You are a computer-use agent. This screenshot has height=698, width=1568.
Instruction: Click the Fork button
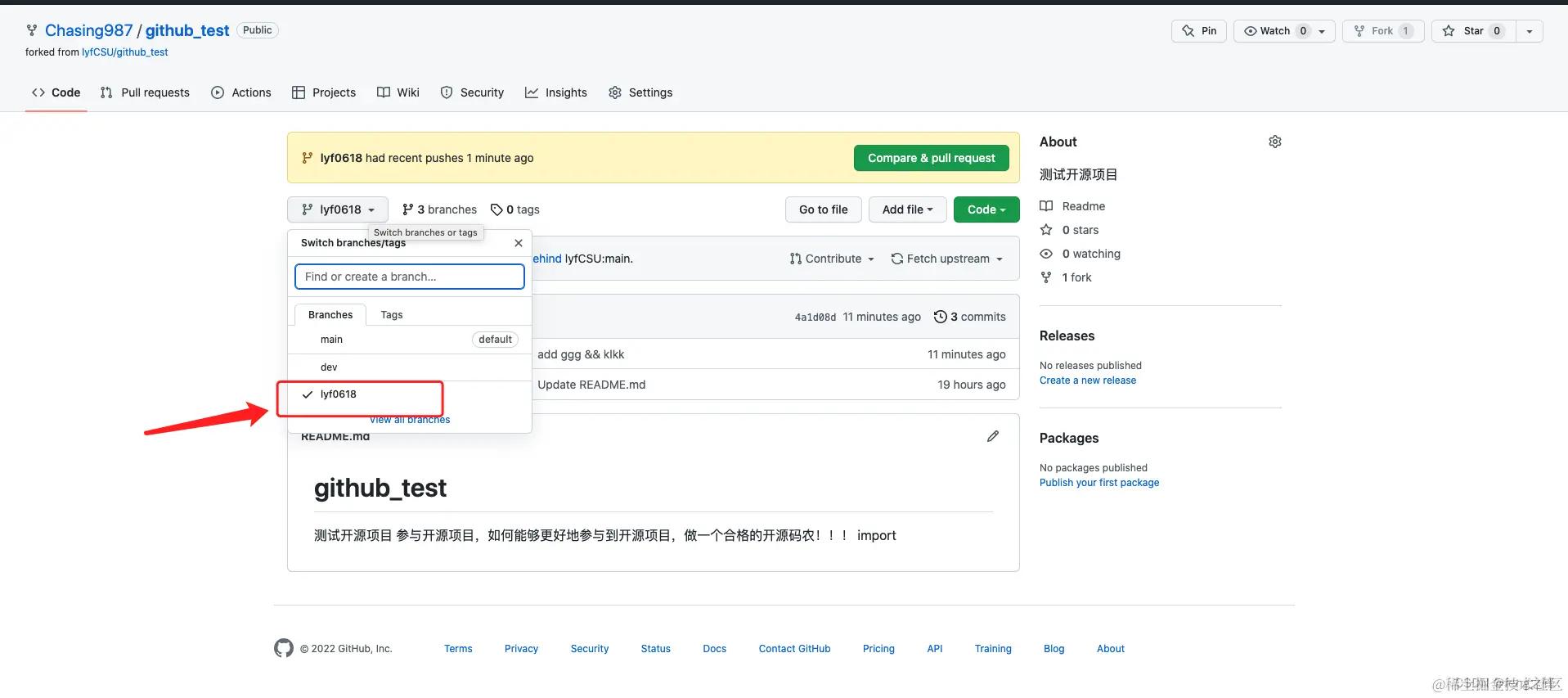[1383, 31]
